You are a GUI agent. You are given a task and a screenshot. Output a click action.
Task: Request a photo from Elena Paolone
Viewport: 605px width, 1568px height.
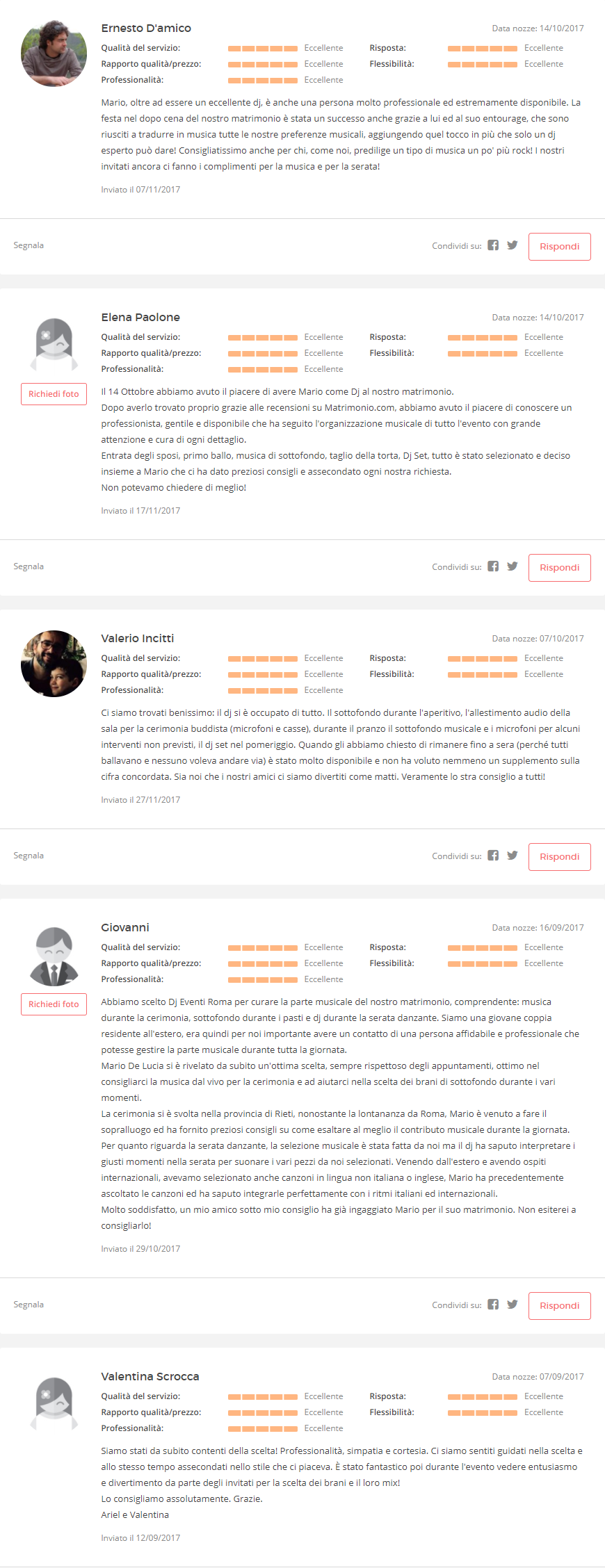[x=54, y=394]
